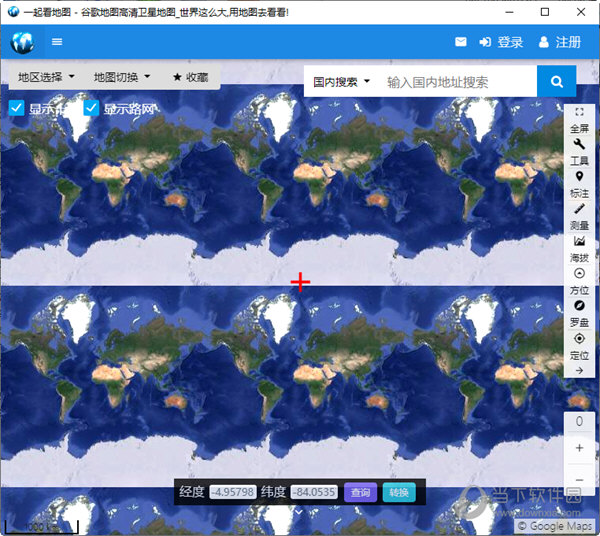The image size is (600, 536).
Task: Open the 罗盘 compass tool
Action: 579,314
